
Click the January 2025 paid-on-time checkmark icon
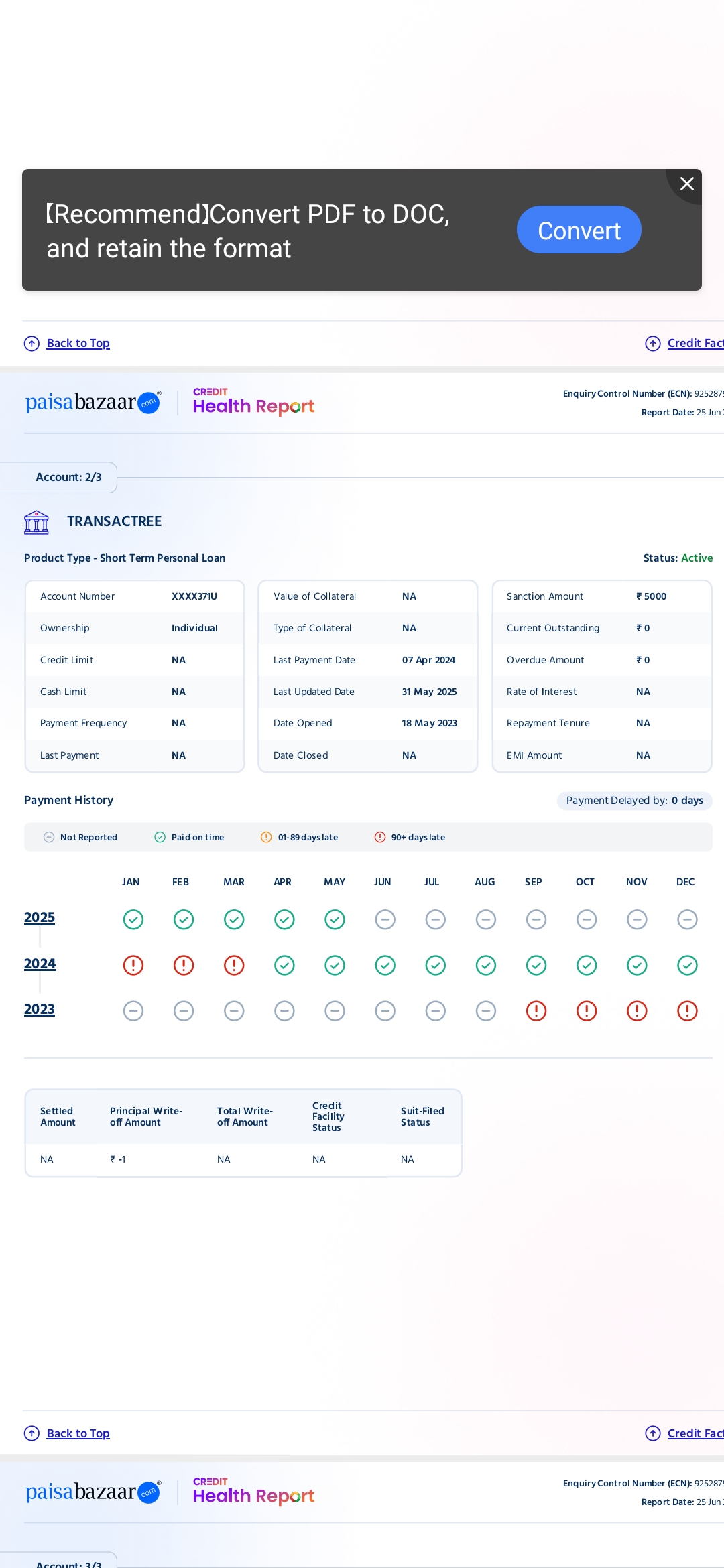133,919
